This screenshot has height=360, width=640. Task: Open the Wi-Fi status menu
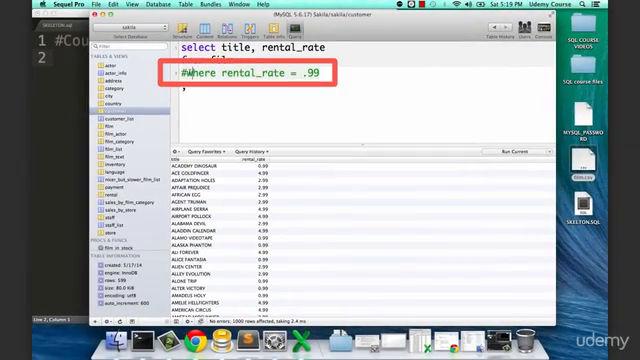point(456,4)
